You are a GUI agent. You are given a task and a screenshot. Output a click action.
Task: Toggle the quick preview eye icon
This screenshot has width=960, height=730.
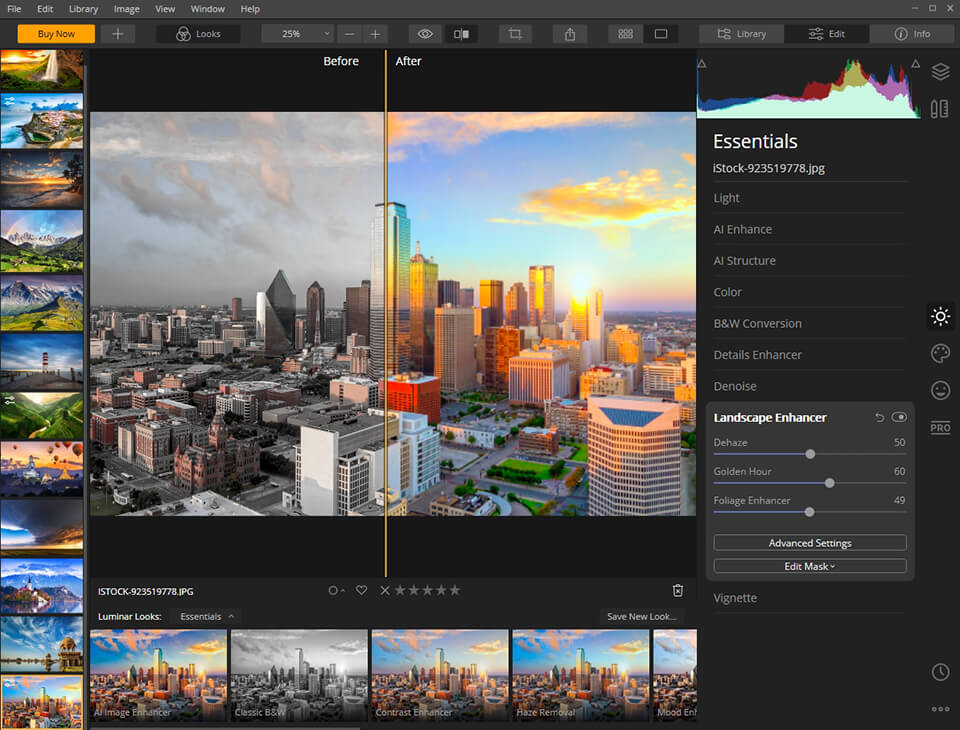[x=424, y=33]
